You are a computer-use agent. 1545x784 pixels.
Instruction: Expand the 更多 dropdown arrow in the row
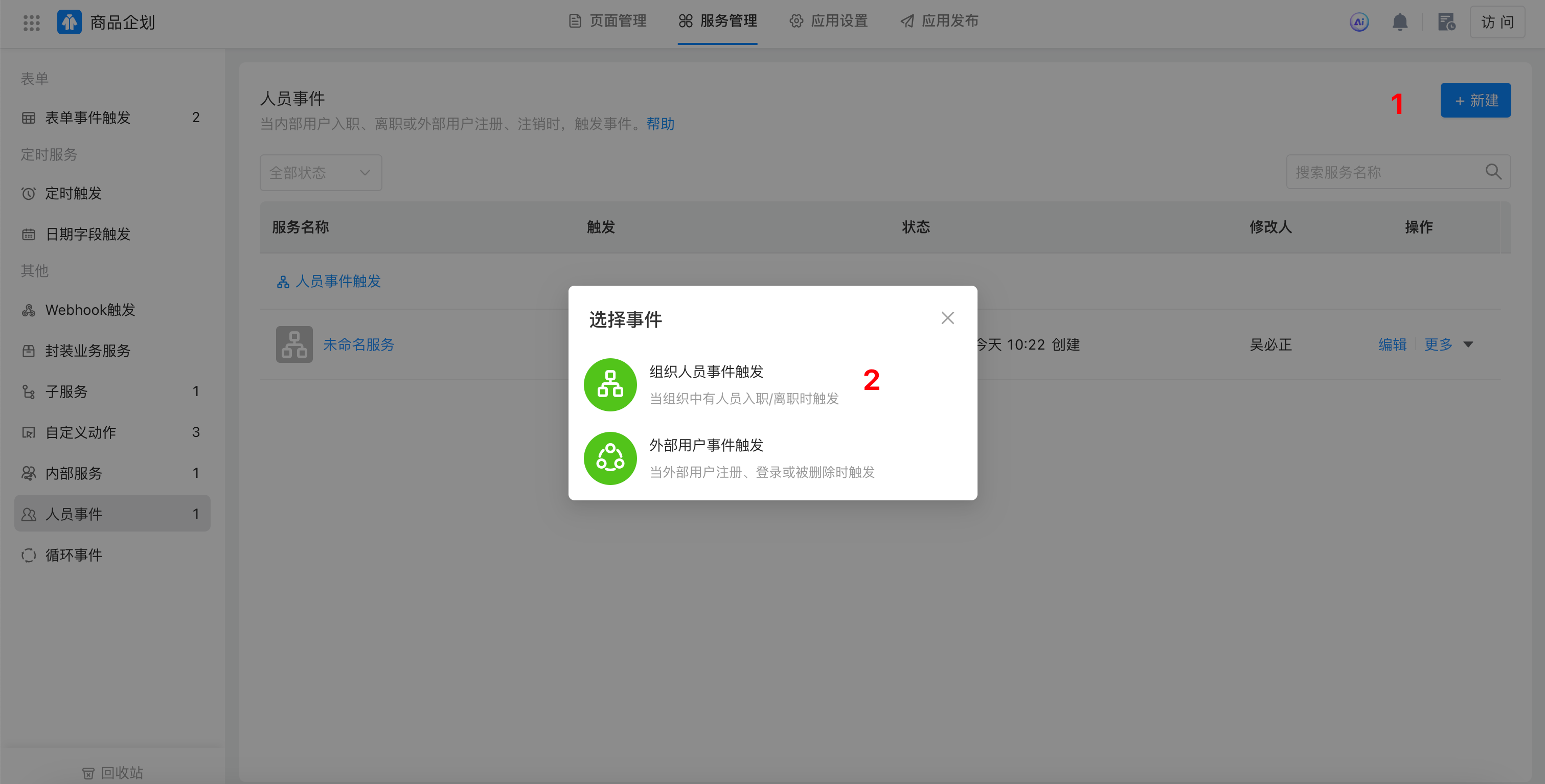click(1468, 344)
